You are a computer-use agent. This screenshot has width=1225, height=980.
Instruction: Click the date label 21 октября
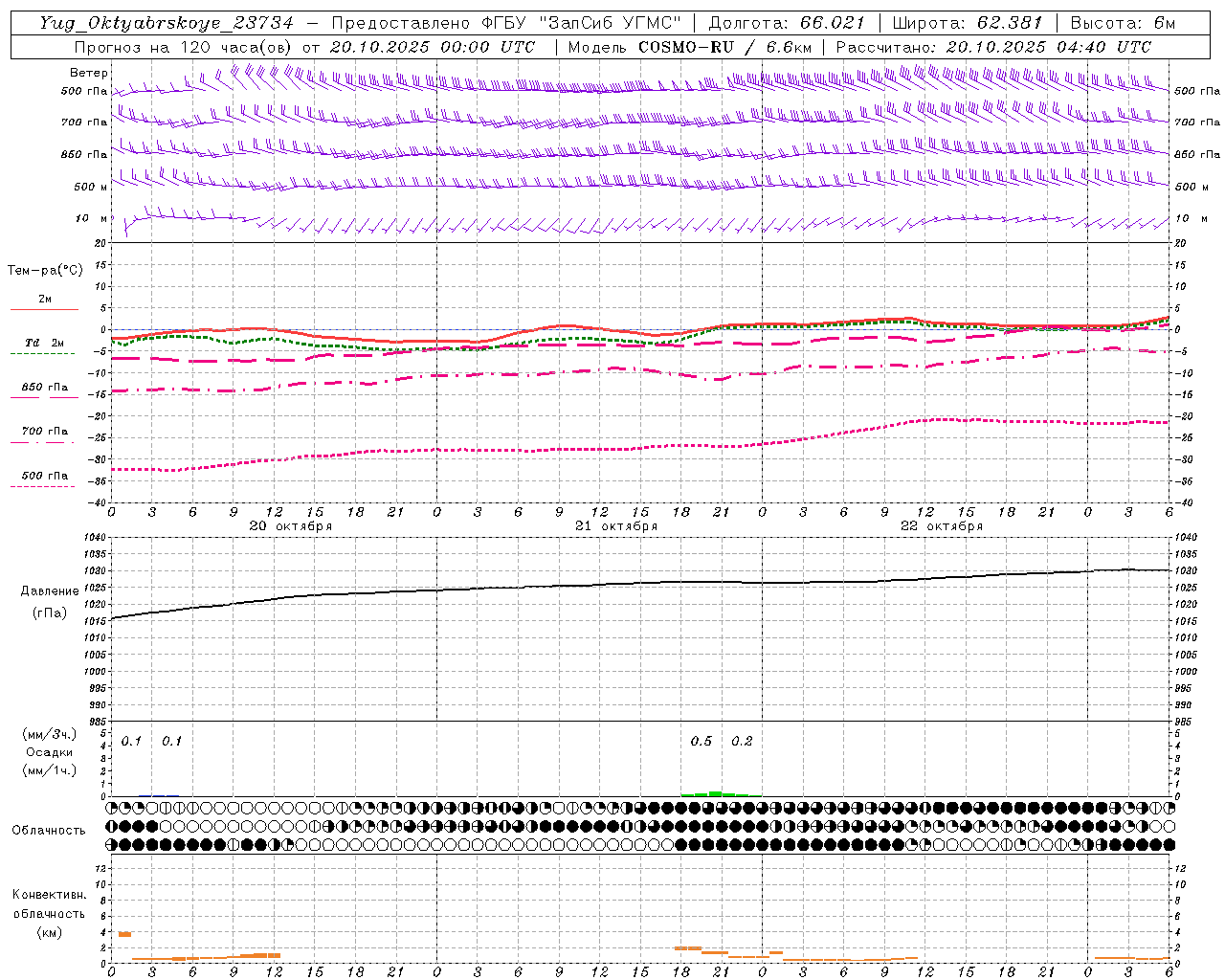point(616,526)
